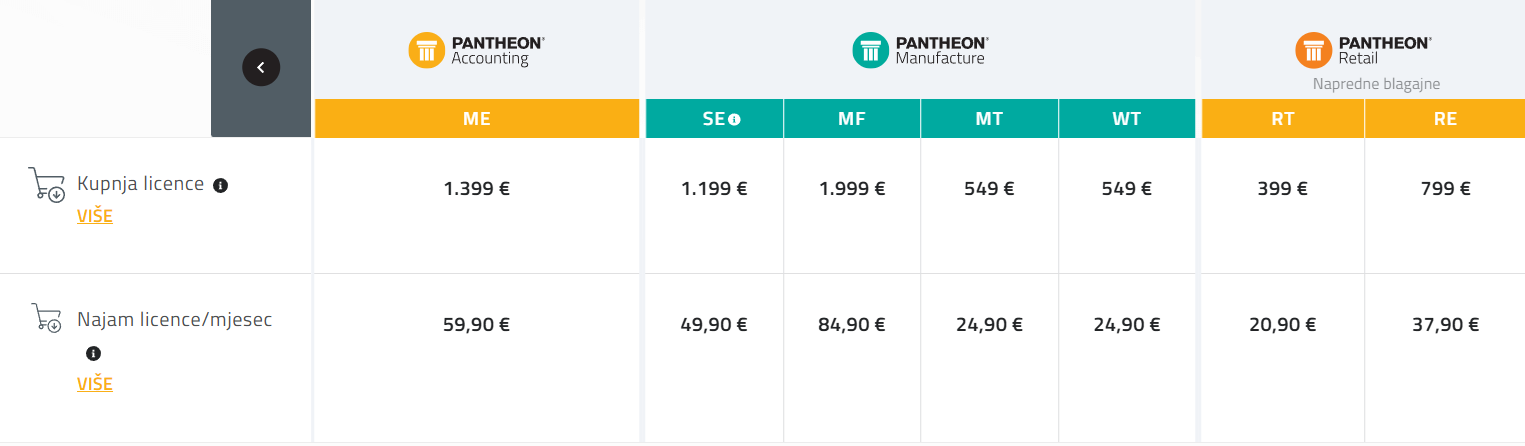Click the Pantheon Retail logo icon
Image resolution: width=1525 pixels, height=446 pixels.
point(1313,50)
